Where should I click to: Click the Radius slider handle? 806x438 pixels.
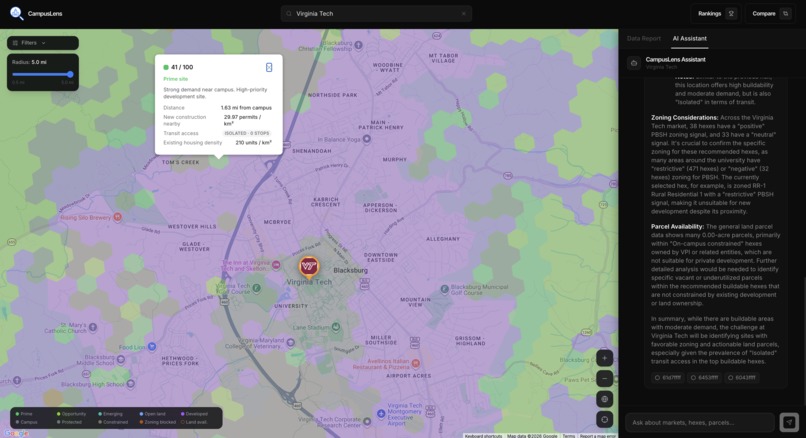pos(70,75)
